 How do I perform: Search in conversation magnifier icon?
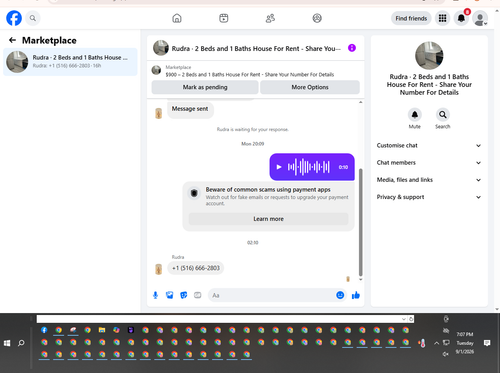click(x=443, y=115)
